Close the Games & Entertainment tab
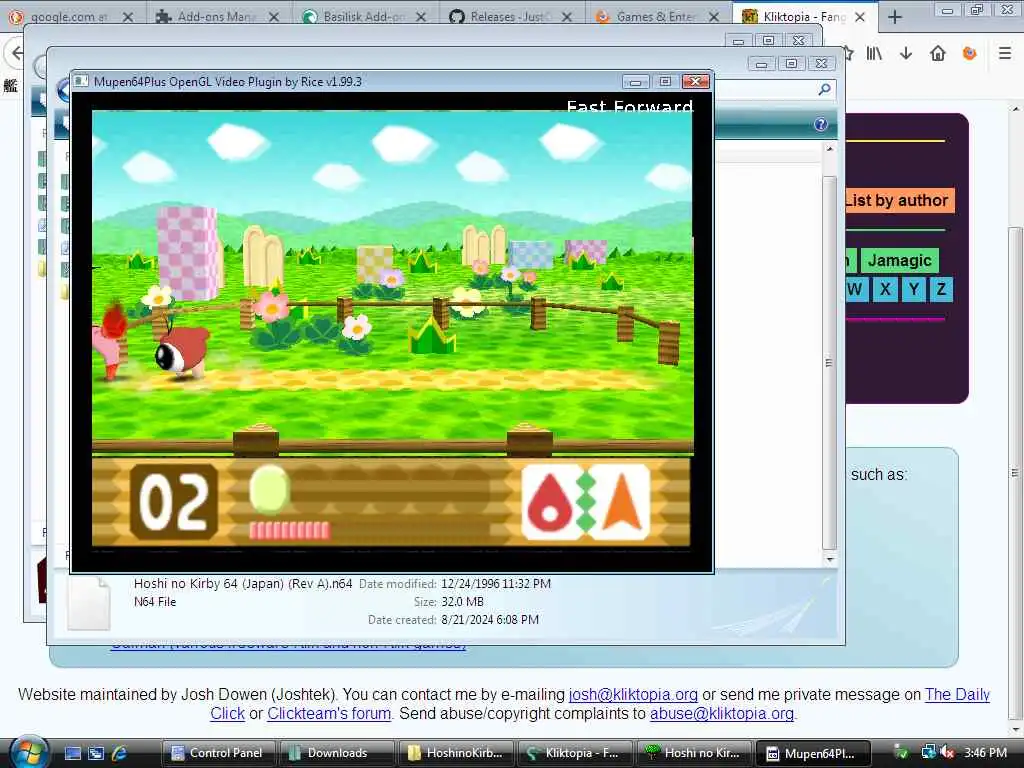The height and width of the screenshot is (768, 1024). [x=714, y=17]
